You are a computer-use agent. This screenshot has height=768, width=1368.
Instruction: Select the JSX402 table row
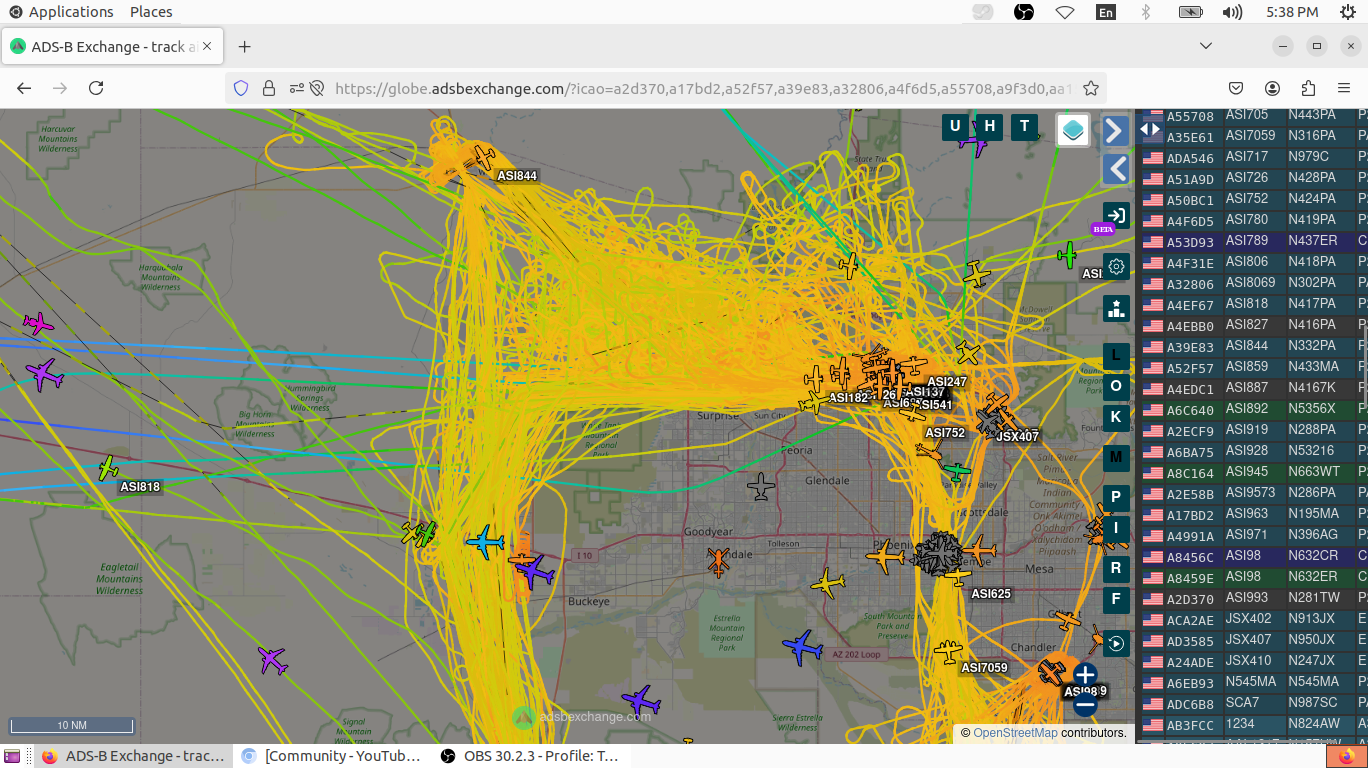coord(1253,619)
